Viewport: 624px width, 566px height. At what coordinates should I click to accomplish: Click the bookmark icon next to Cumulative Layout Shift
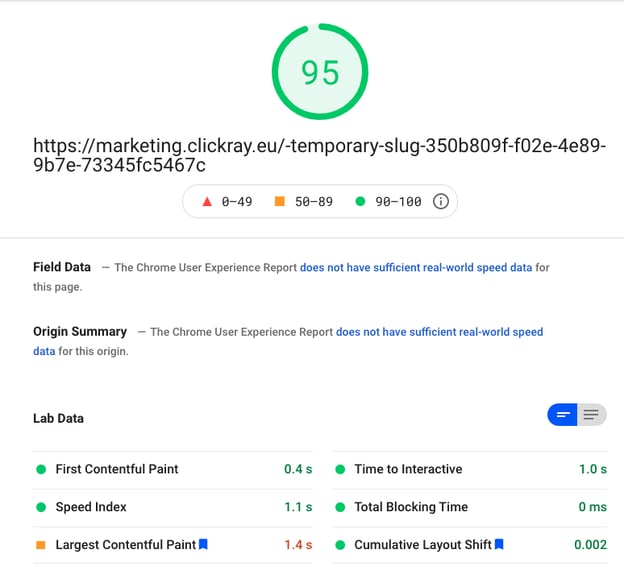coord(499,545)
